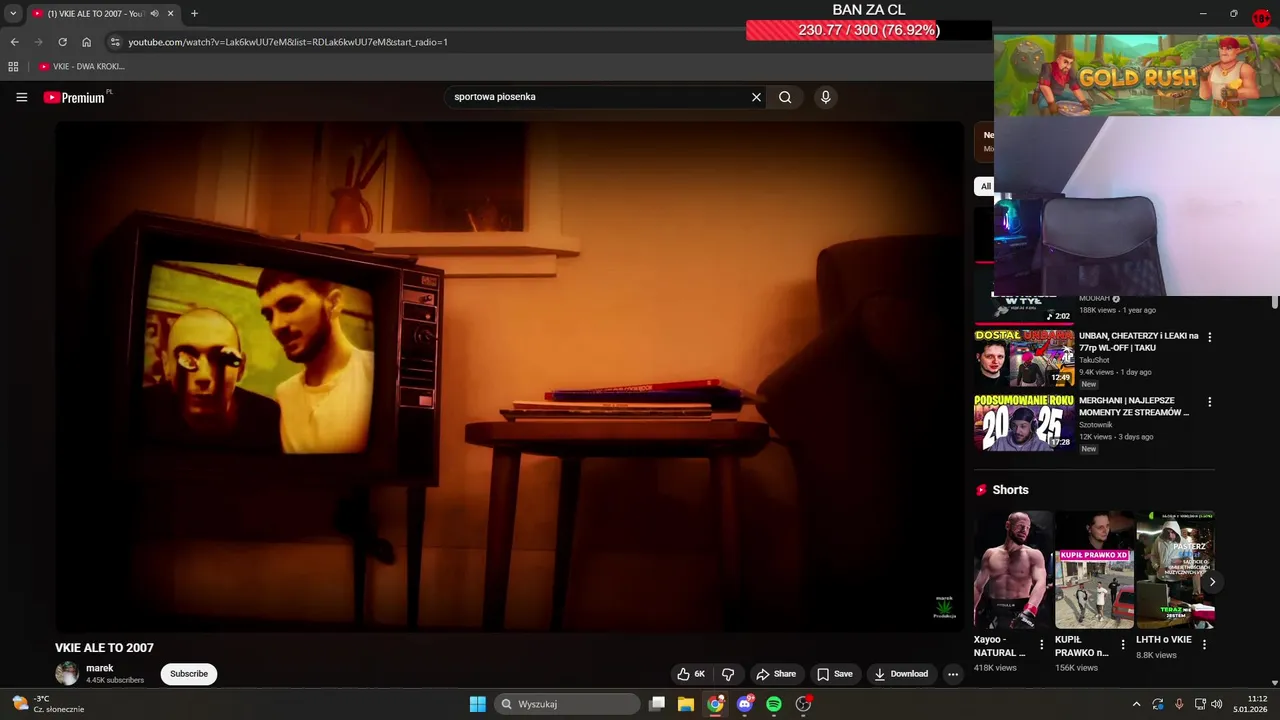Go back in browser history
The width and height of the screenshot is (1280, 720).
(x=14, y=42)
